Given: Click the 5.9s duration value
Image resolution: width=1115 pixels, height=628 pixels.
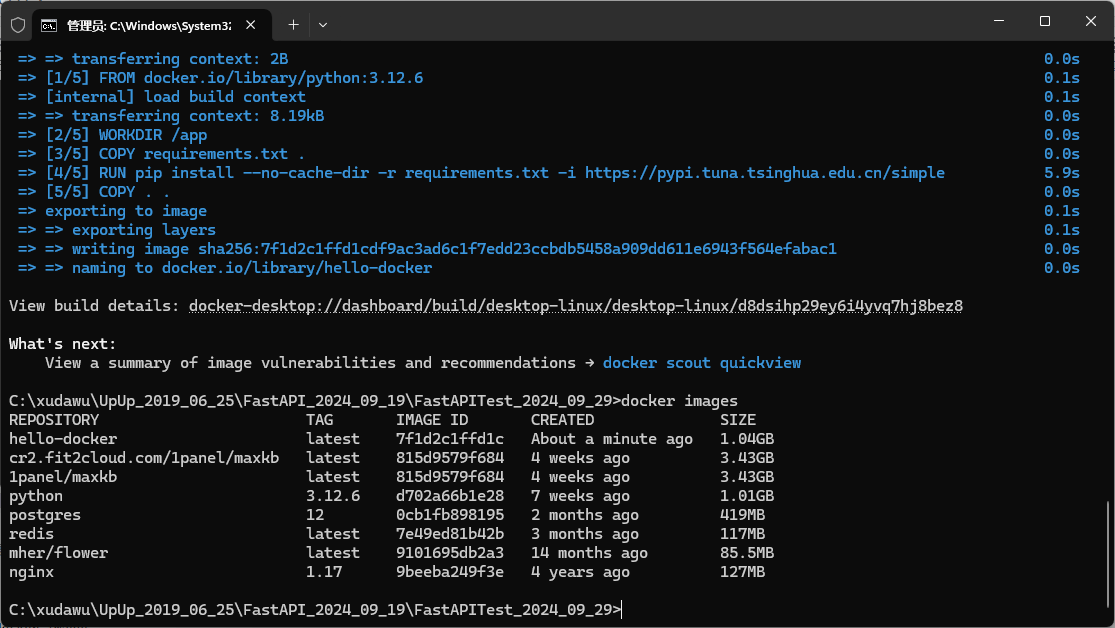Looking at the screenshot, I should pos(1062,173).
